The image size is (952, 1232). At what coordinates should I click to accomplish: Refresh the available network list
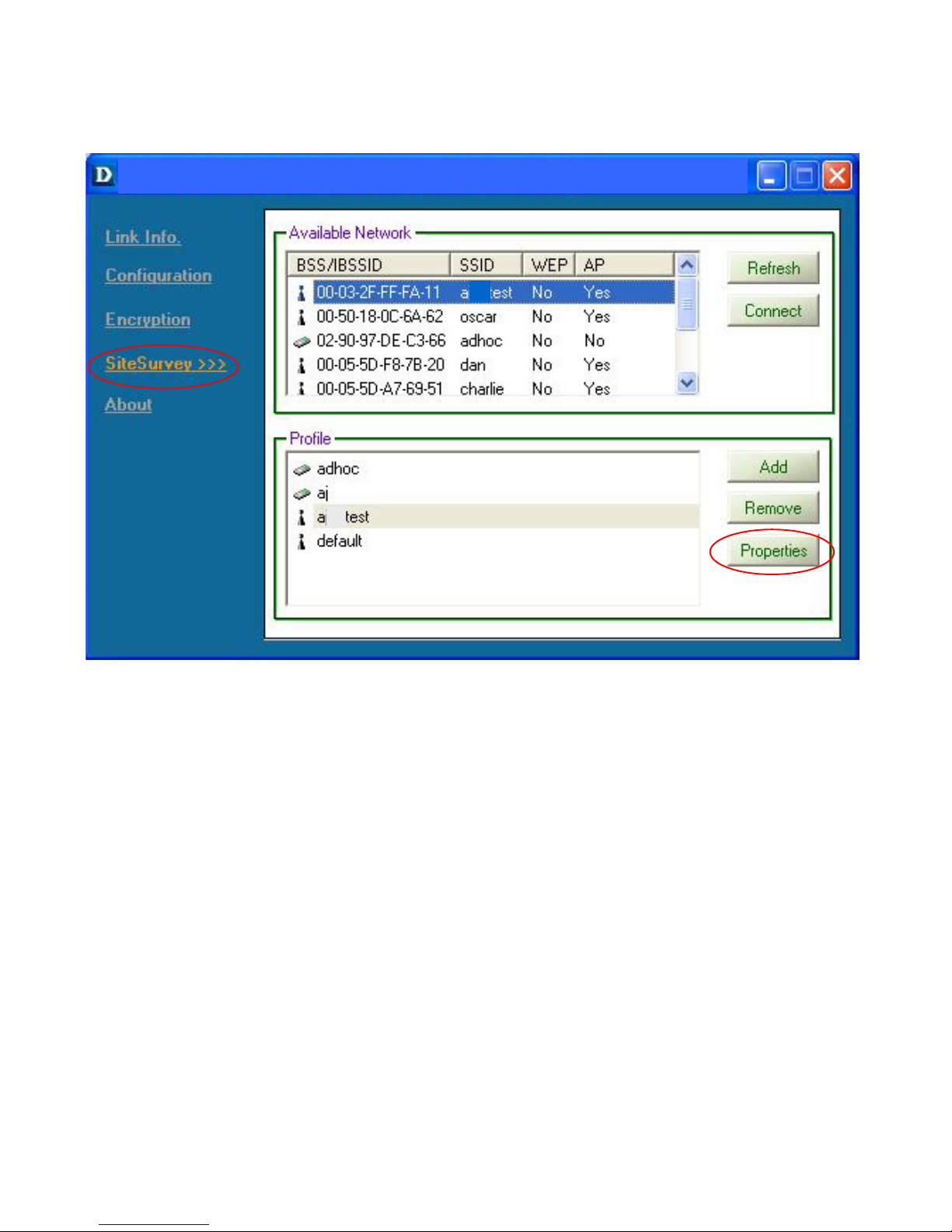coord(773,268)
